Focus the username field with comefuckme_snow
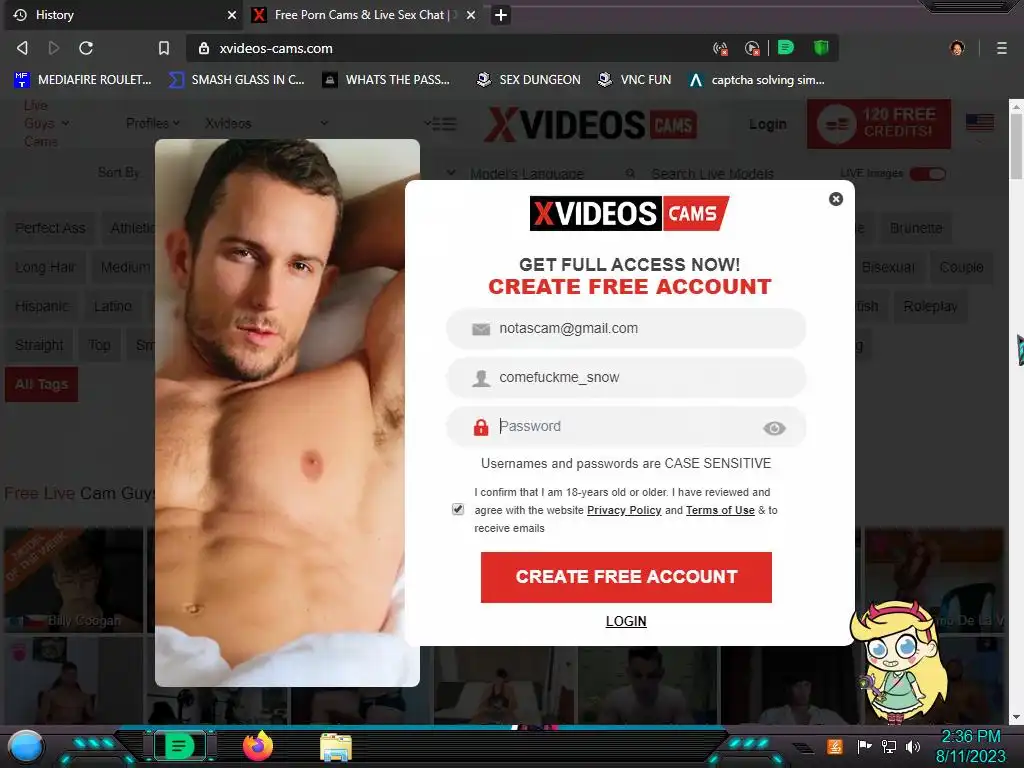1024x768 pixels. pos(626,377)
